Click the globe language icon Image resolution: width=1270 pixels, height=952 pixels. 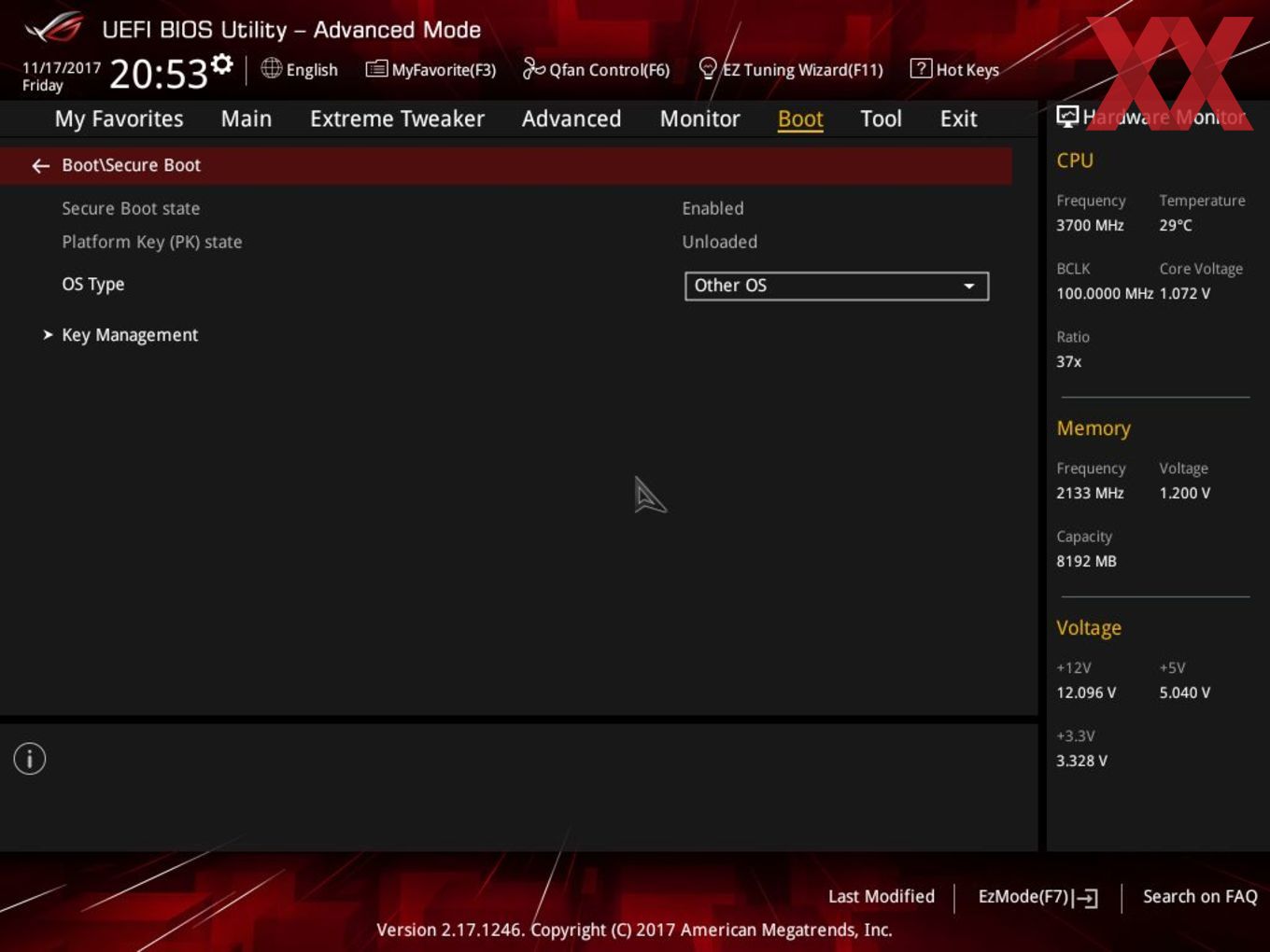tap(271, 68)
